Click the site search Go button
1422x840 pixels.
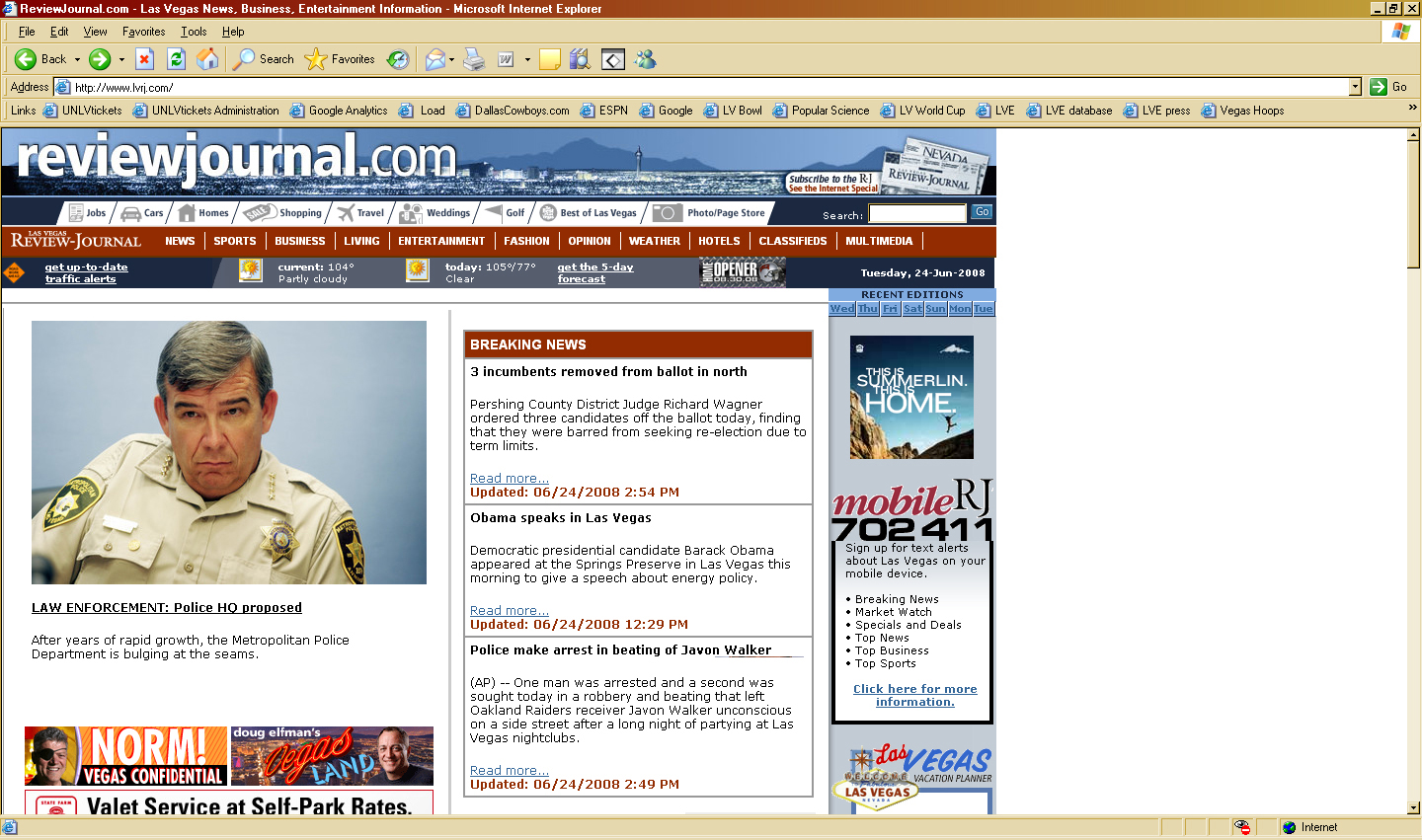coord(982,212)
